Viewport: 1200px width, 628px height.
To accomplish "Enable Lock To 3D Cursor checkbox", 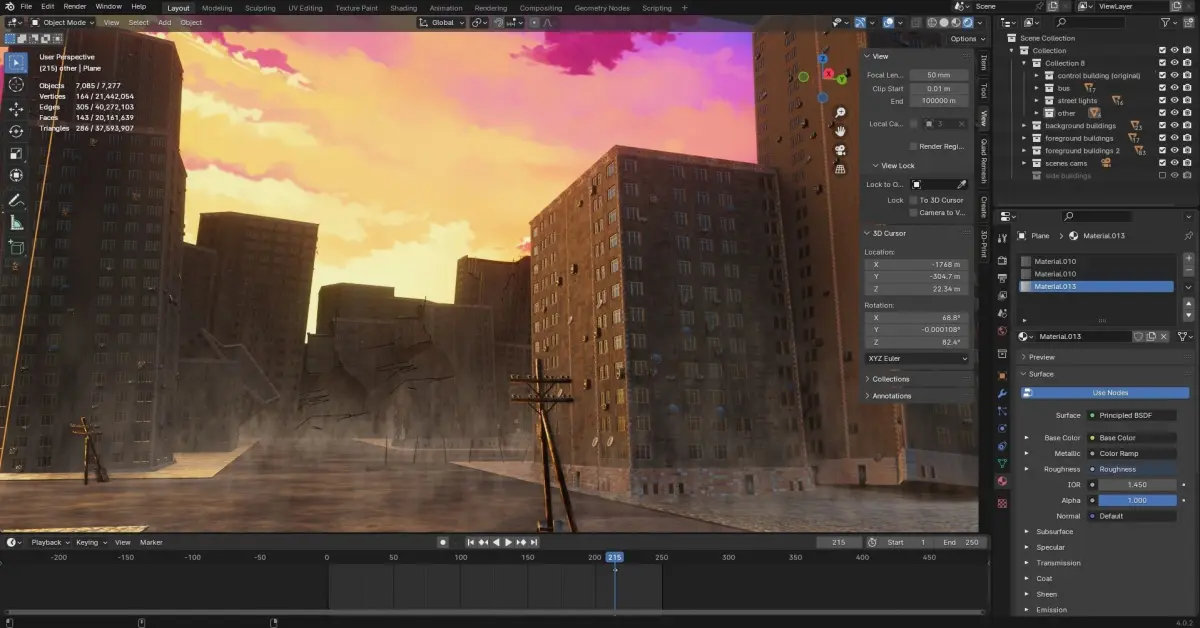I will click(913, 200).
